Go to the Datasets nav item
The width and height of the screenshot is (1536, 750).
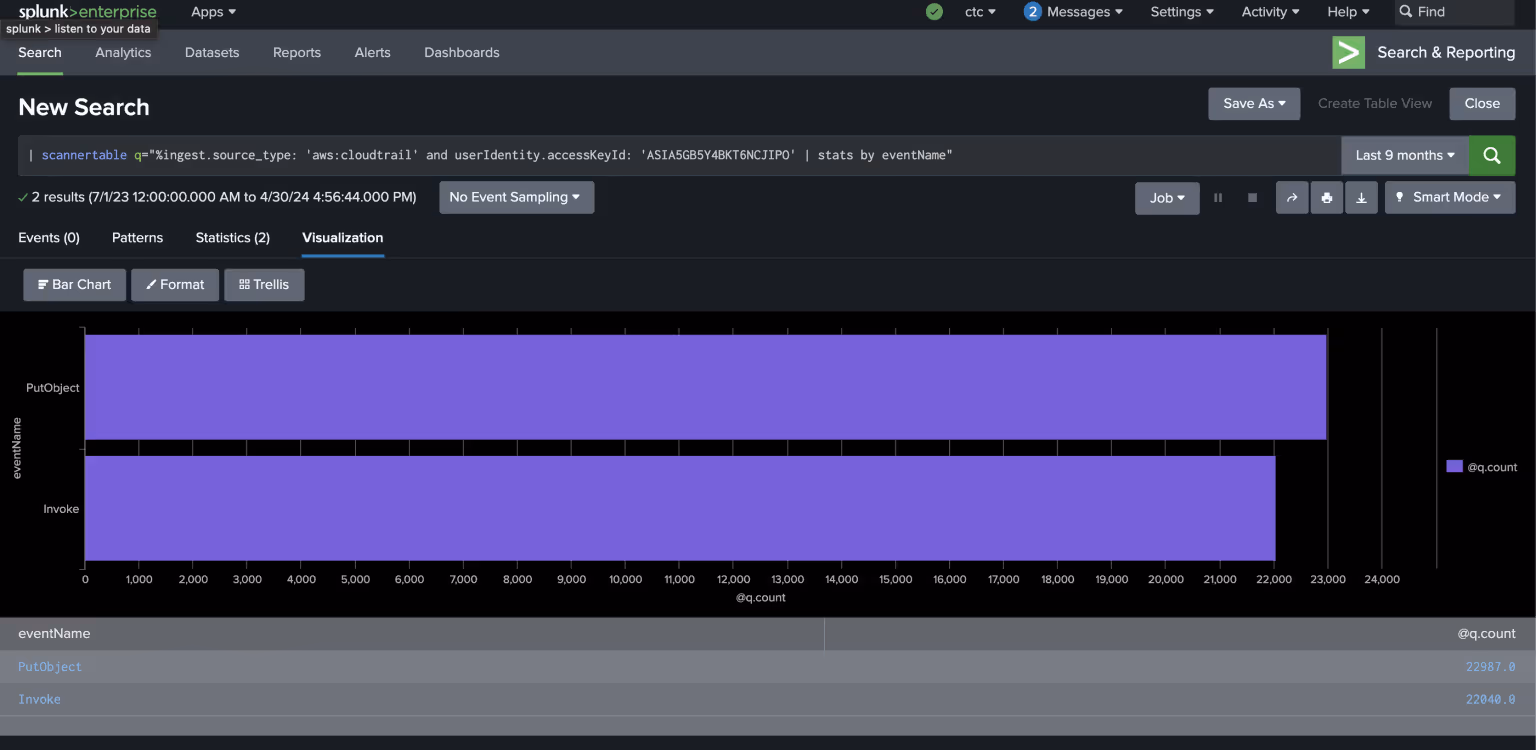click(212, 52)
